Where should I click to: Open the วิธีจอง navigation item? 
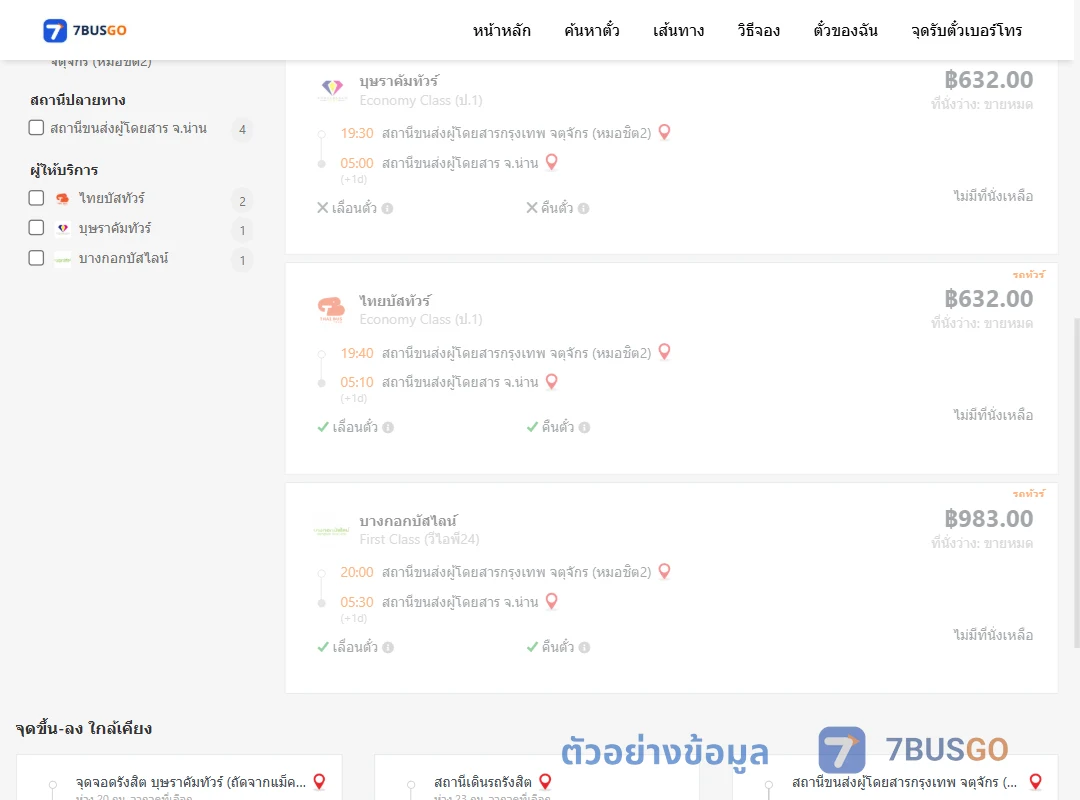(x=758, y=30)
